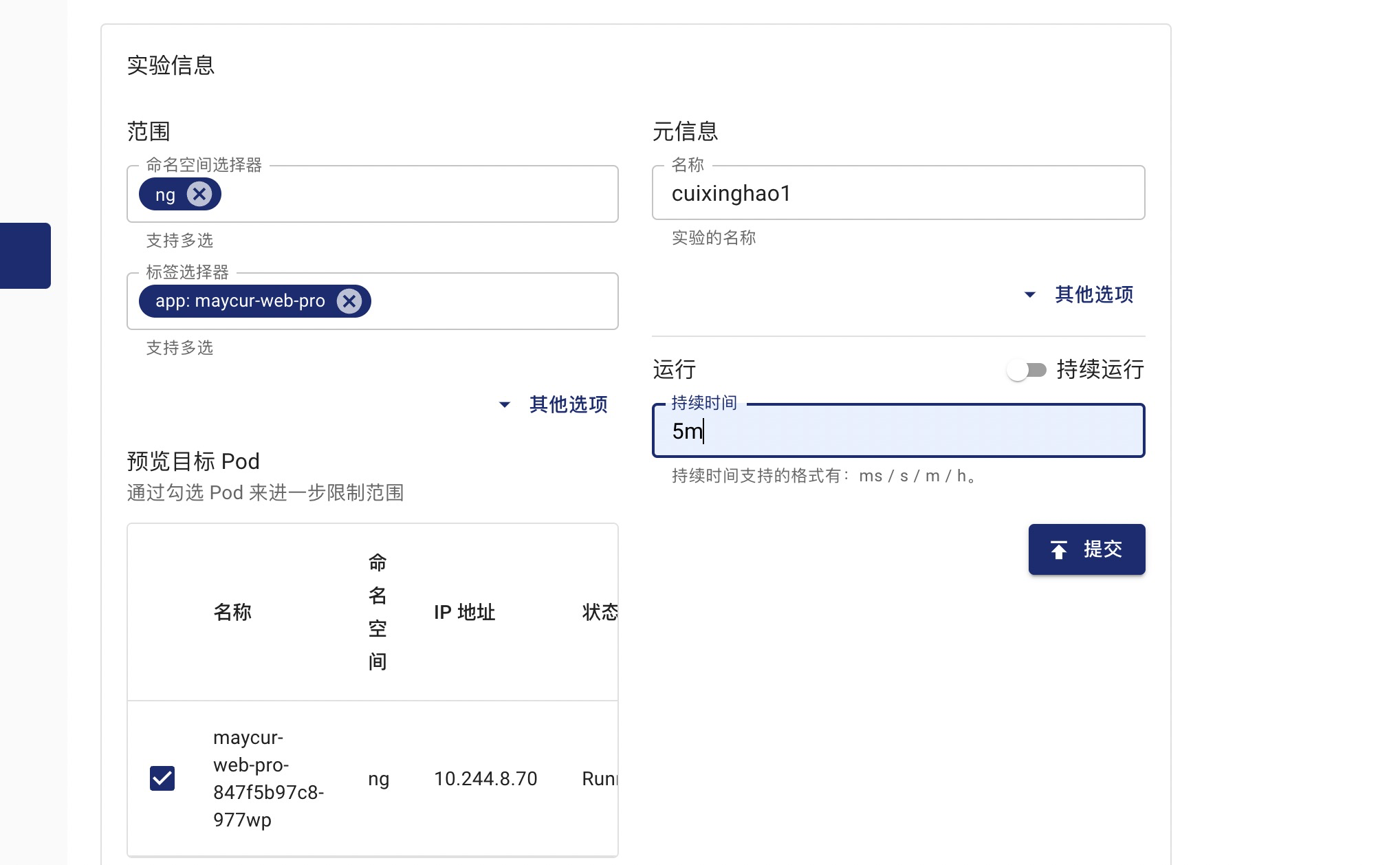Remove the app: maycur-web-pro label chip
This screenshot has width=1400, height=865.
[x=349, y=301]
